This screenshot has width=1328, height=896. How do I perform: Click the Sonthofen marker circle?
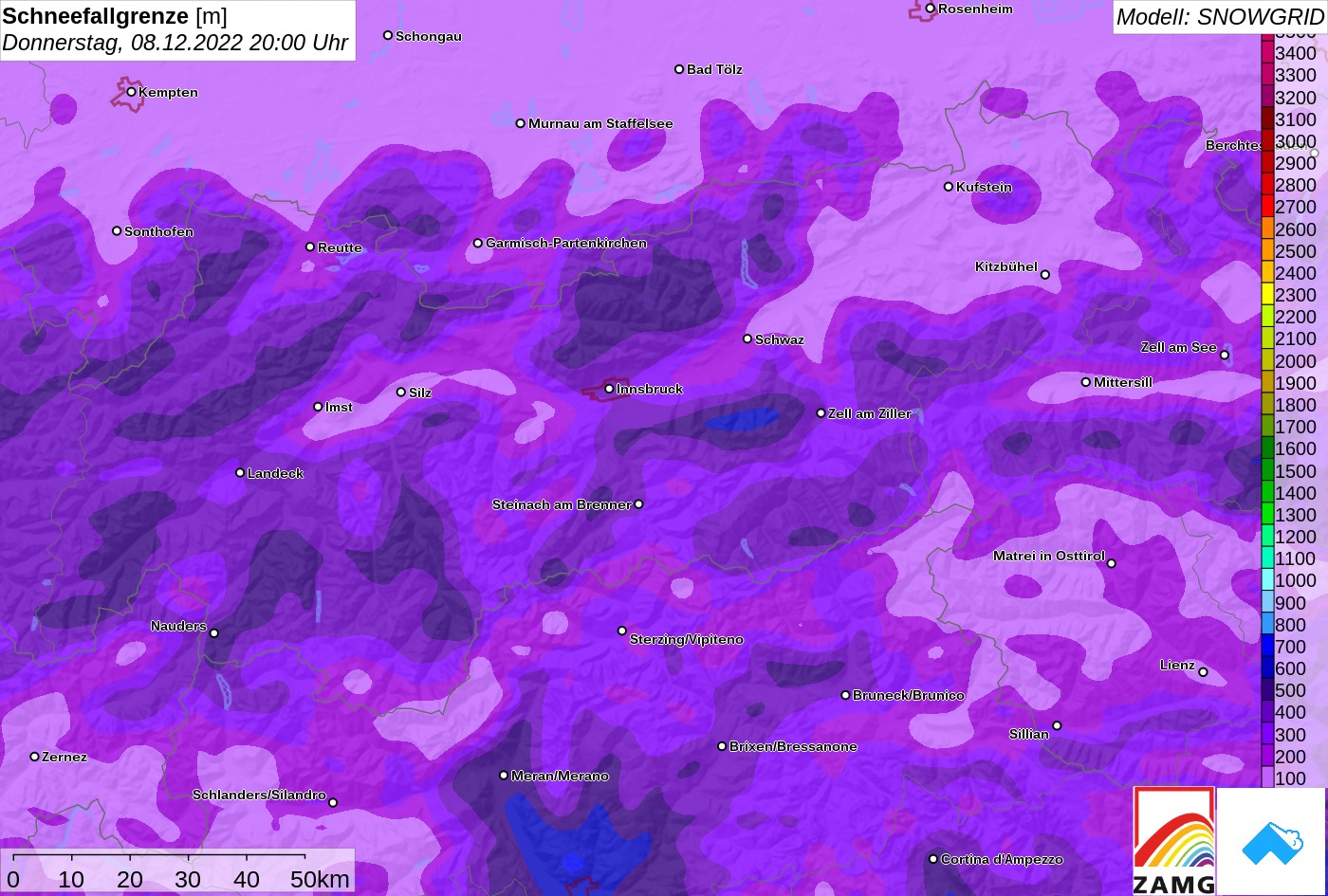point(117,231)
